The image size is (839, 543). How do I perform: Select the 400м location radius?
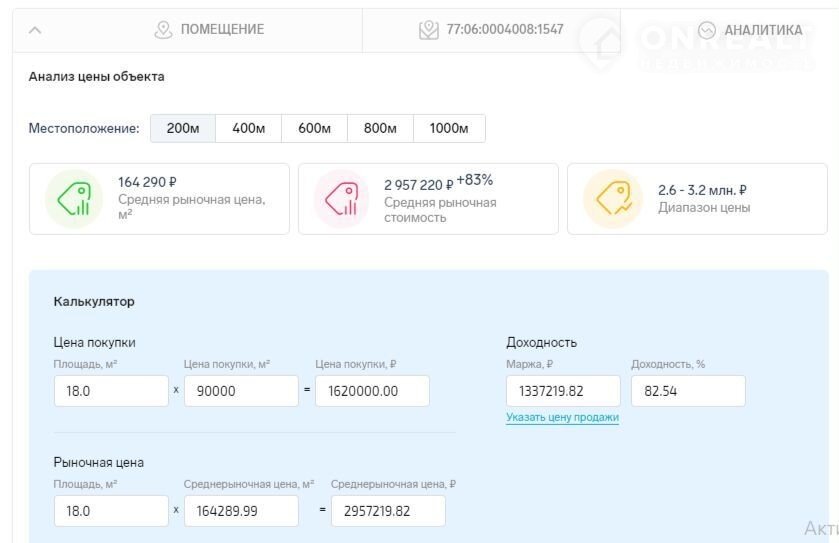248,128
